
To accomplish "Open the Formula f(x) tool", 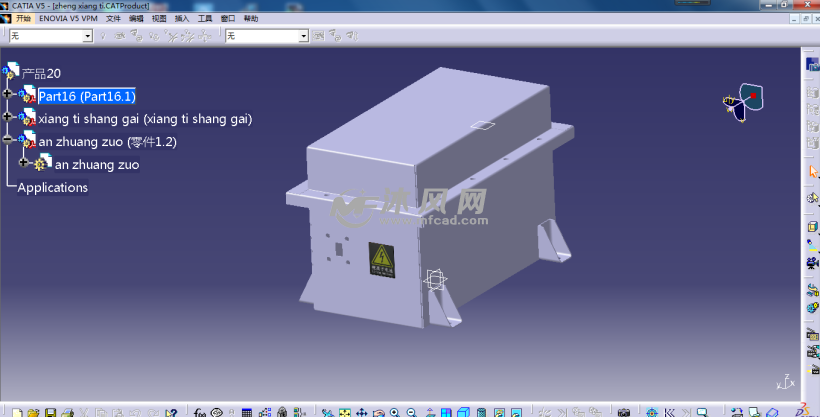I will tap(199, 412).
